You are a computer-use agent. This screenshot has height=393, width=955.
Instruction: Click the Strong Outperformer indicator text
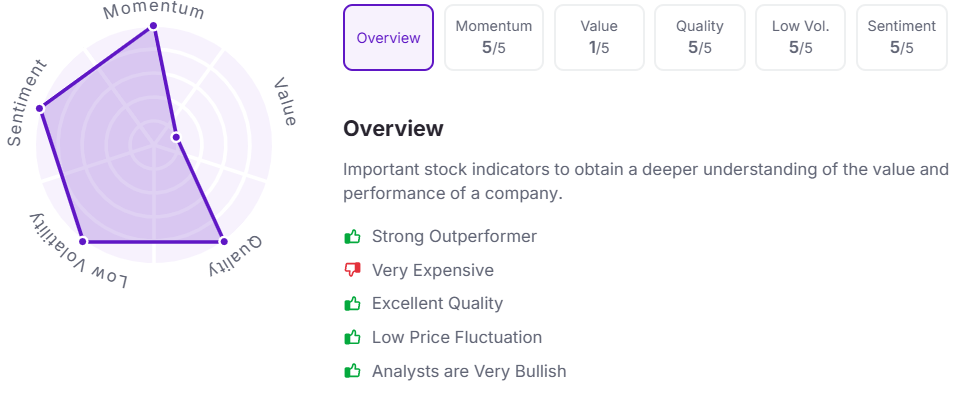454,236
